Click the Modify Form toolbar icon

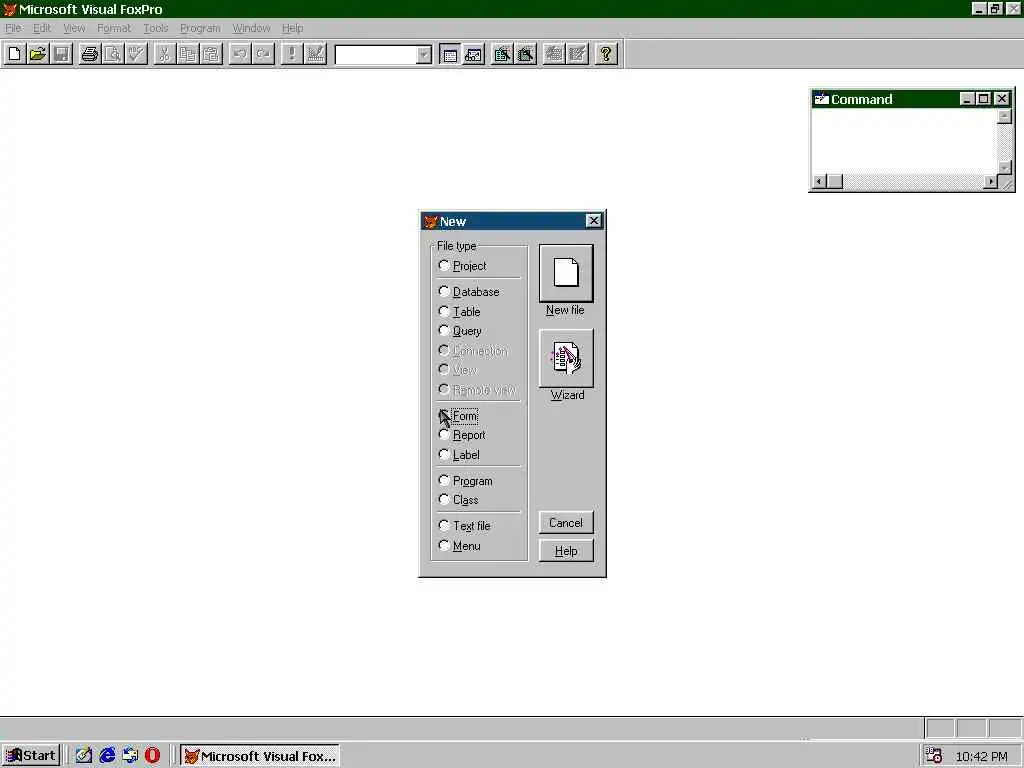click(315, 54)
